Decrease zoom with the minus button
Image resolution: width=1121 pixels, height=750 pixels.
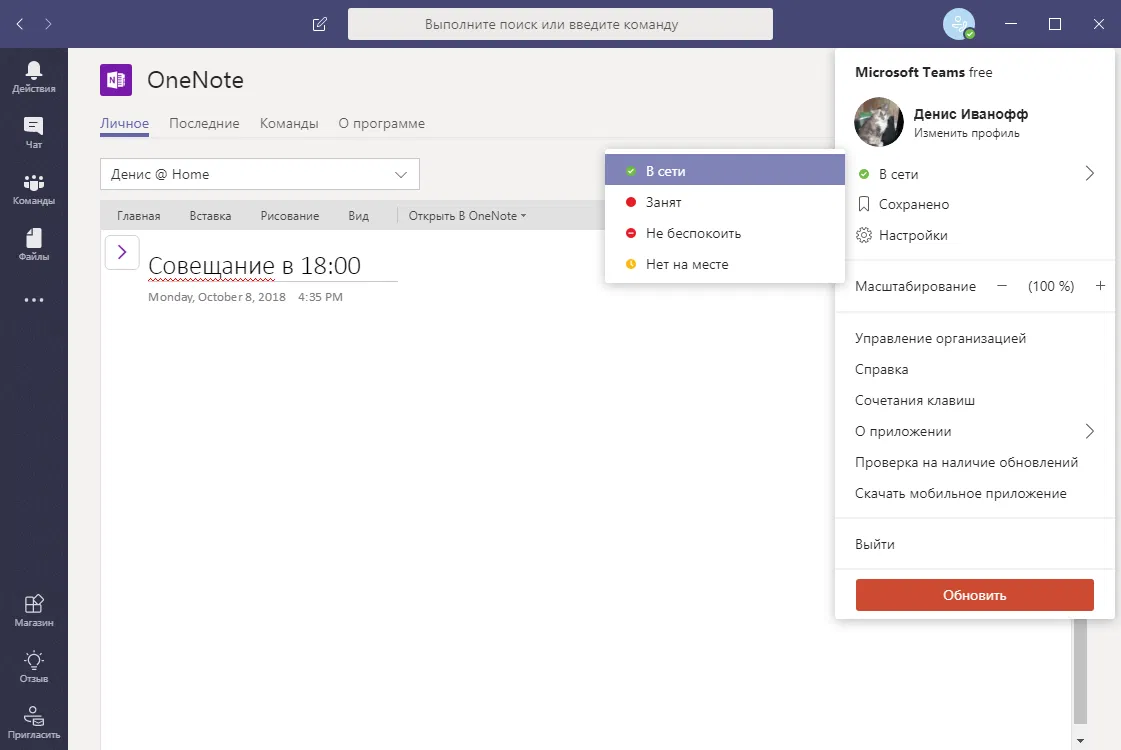(1002, 286)
